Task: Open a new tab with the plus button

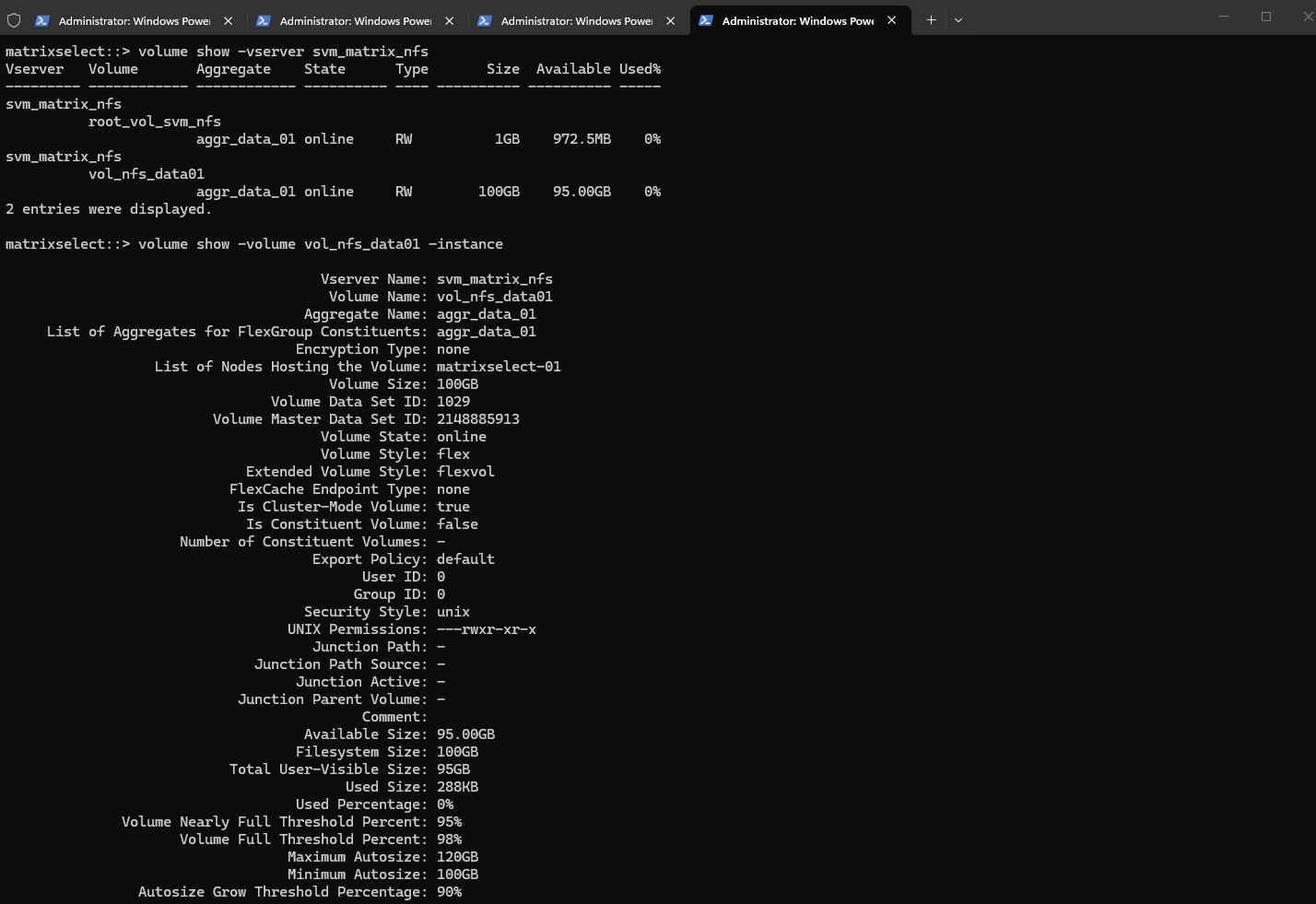Action: click(x=931, y=20)
